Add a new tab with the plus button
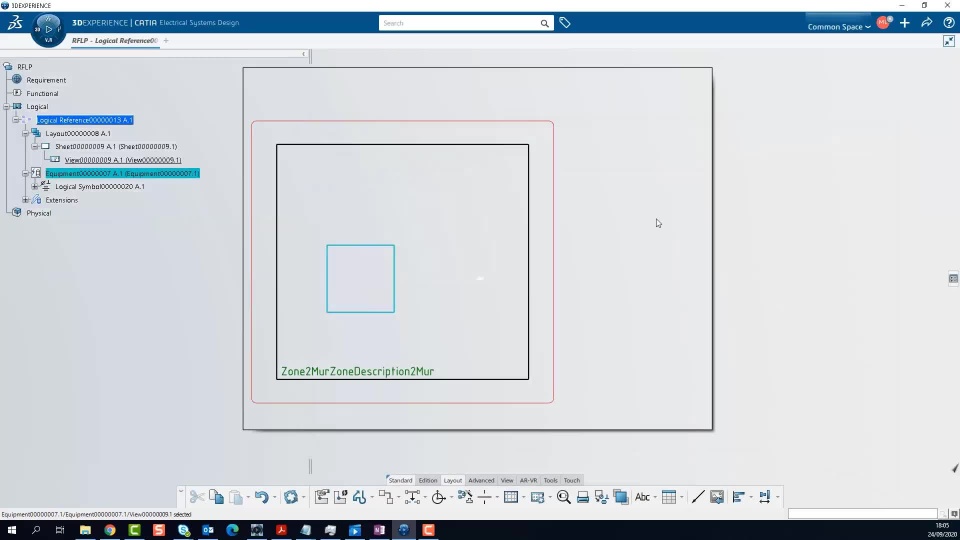This screenshot has width=960, height=540. coord(166,40)
